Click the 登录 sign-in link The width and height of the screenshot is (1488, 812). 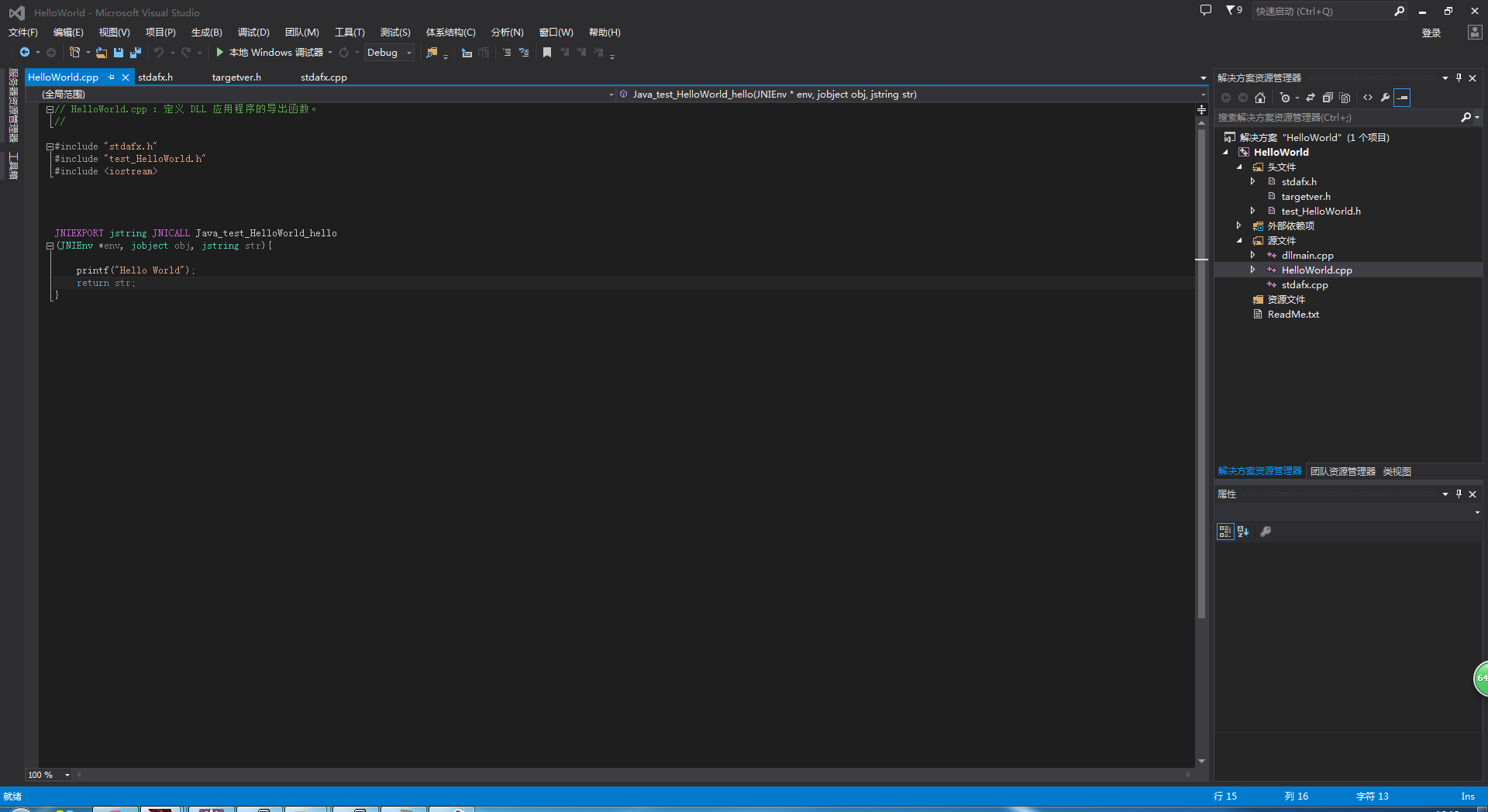(x=1431, y=33)
